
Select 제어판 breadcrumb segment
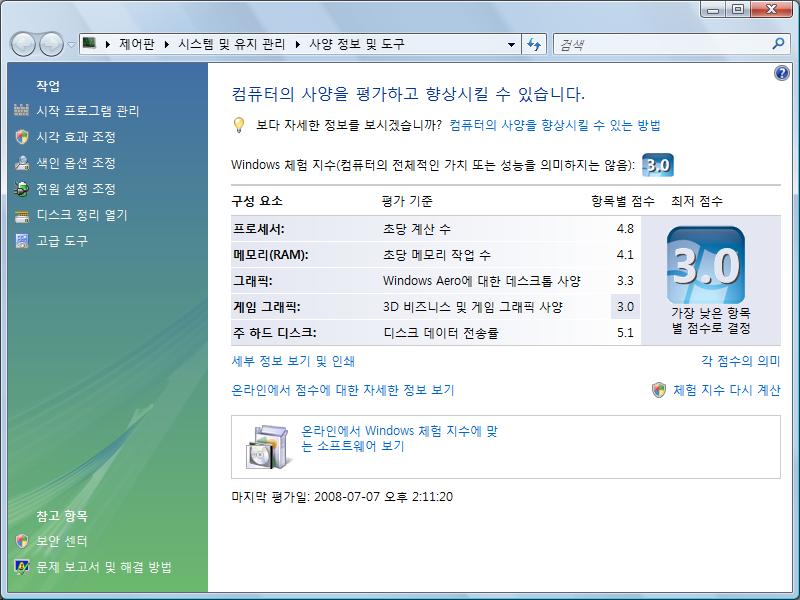tap(137, 44)
